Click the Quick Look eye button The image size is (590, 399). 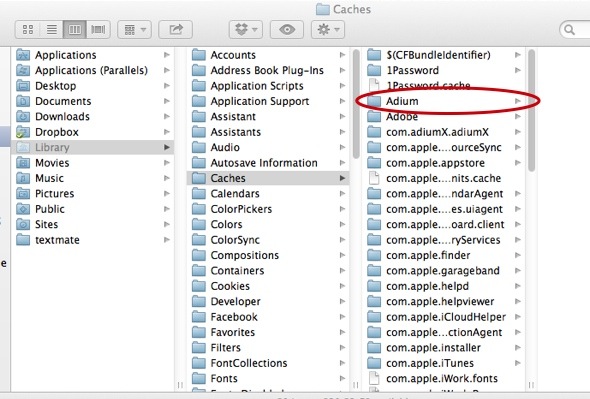coord(287,29)
